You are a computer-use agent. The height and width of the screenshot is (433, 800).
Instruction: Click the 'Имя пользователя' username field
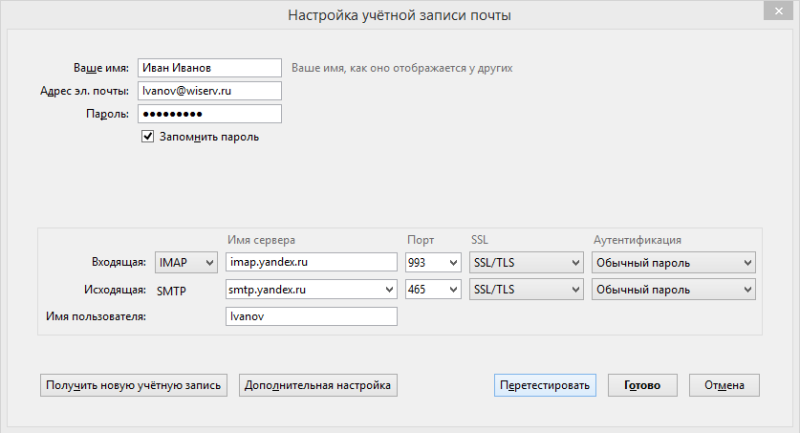tap(311, 316)
